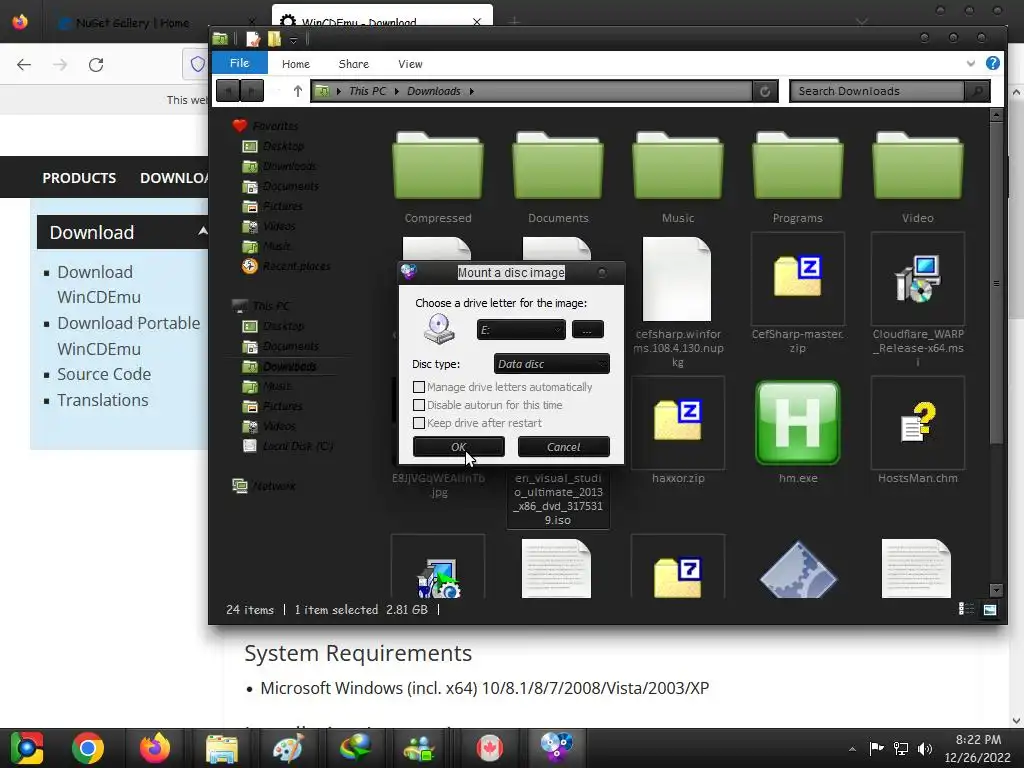Click the Explorer back navigation arrow
Image resolution: width=1024 pixels, height=768 pixels.
(227, 90)
